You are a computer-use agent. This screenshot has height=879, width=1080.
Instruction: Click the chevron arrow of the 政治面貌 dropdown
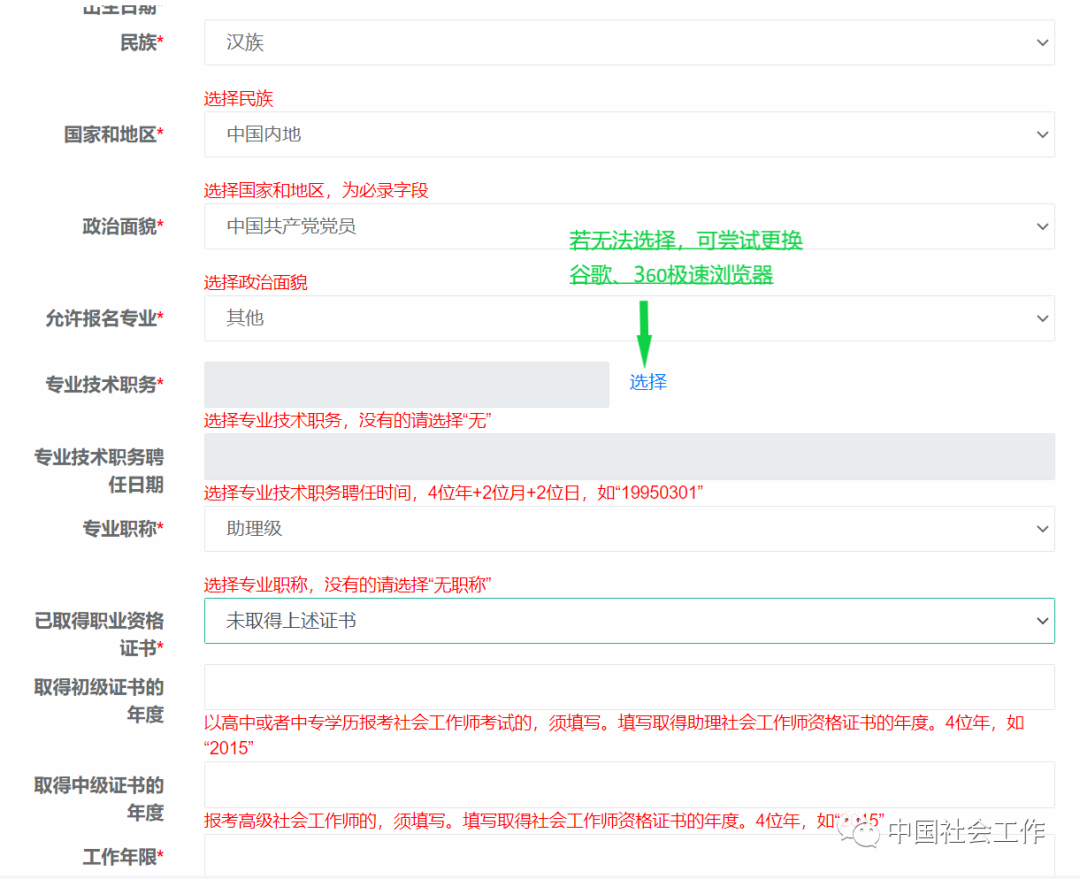[x=1042, y=227]
